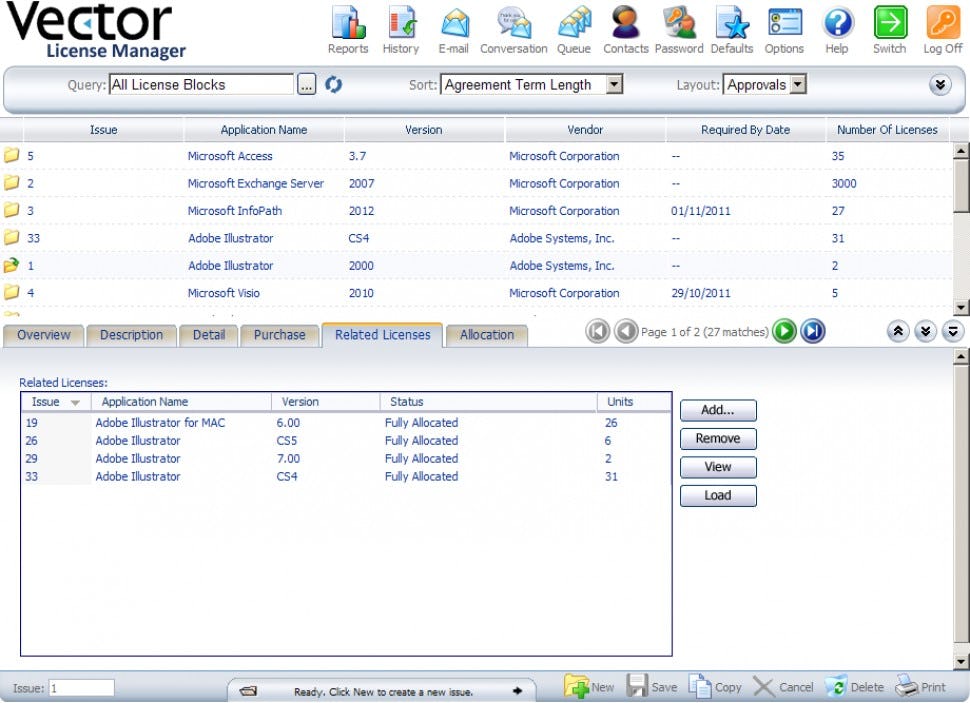Click the double-chevron expander on the query bar
Image resolution: width=970 pixels, height=703 pixels.
click(940, 85)
